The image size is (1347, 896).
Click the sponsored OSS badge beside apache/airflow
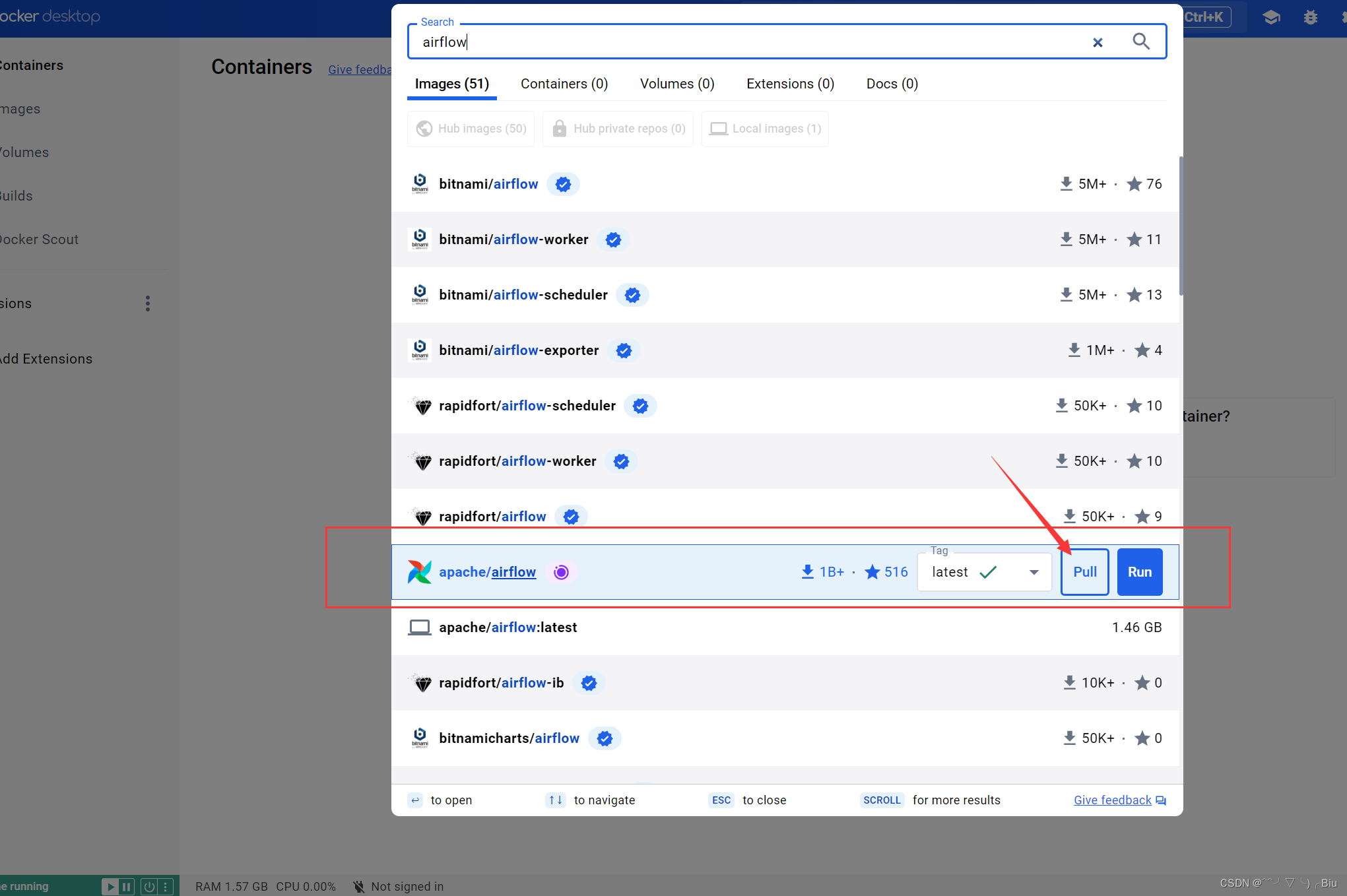click(x=561, y=572)
